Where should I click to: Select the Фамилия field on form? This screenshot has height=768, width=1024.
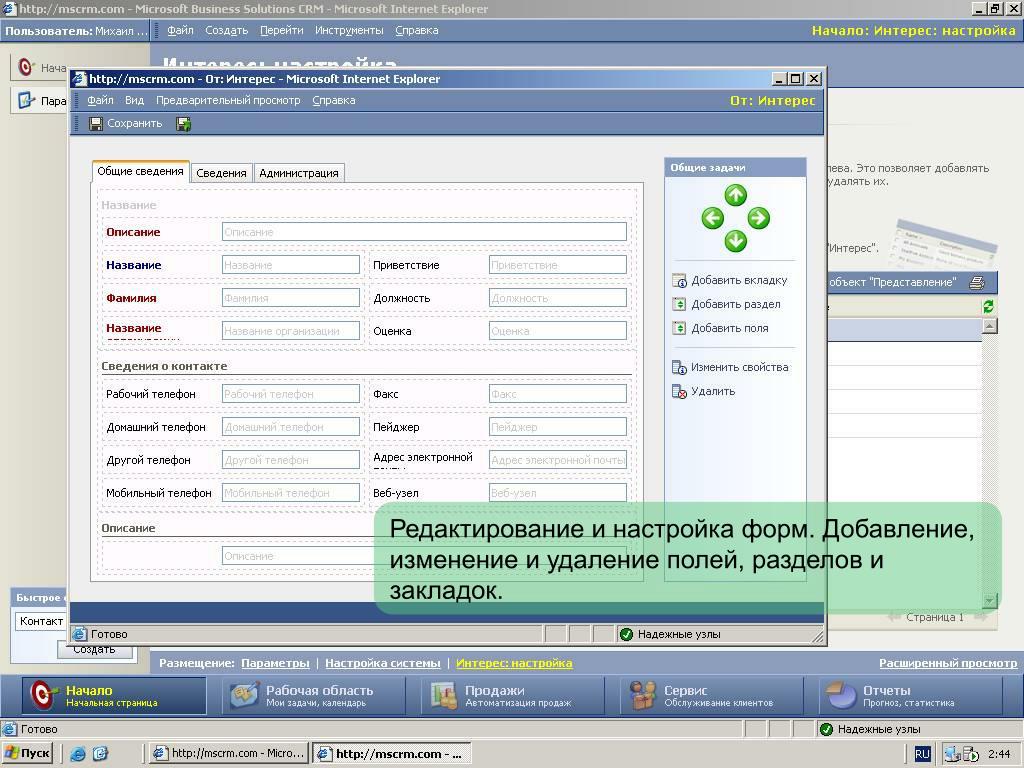(x=291, y=298)
